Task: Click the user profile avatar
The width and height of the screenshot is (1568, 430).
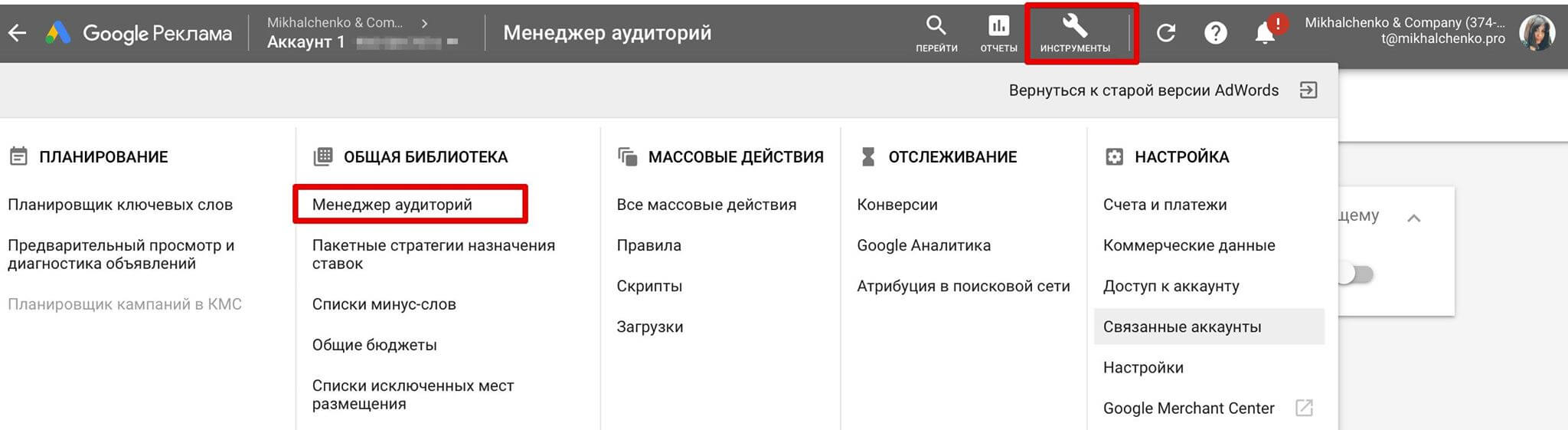Action: coord(1537,33)
